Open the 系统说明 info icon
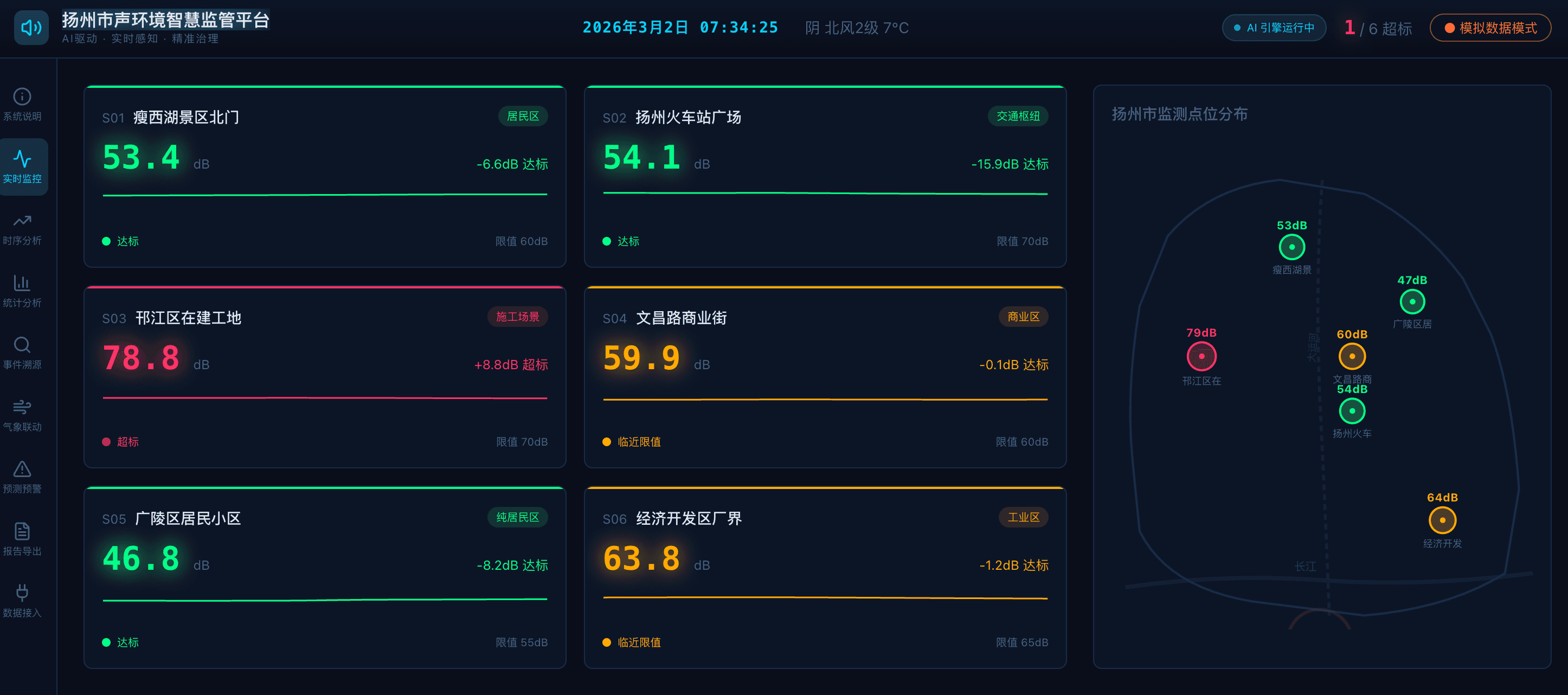This screenshot has height=695, width=1568. pyautogui.click(x=22, y=96)
